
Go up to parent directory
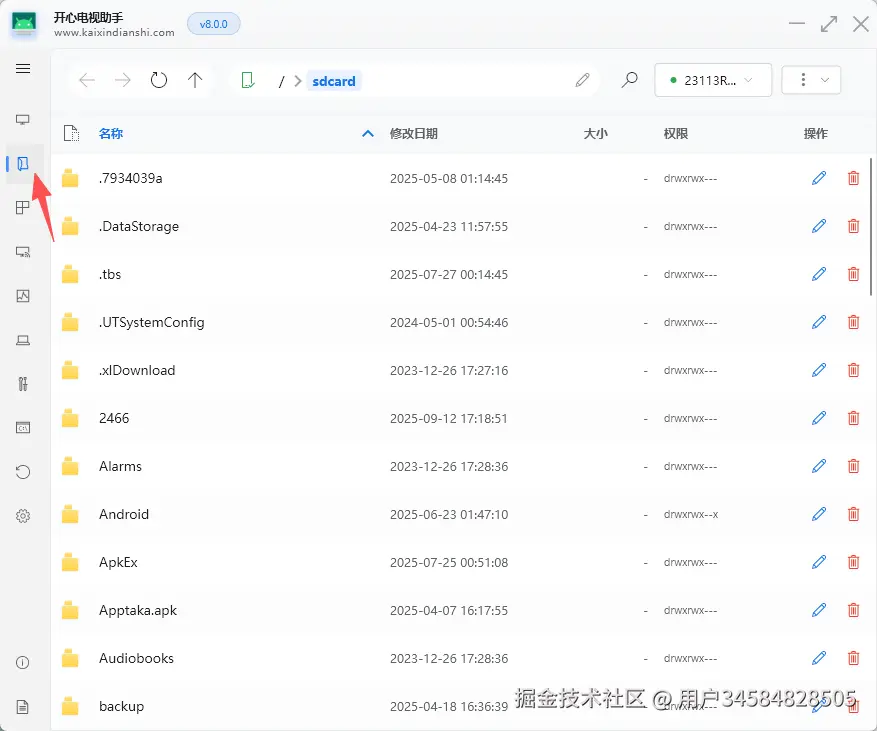click(195, 81)
